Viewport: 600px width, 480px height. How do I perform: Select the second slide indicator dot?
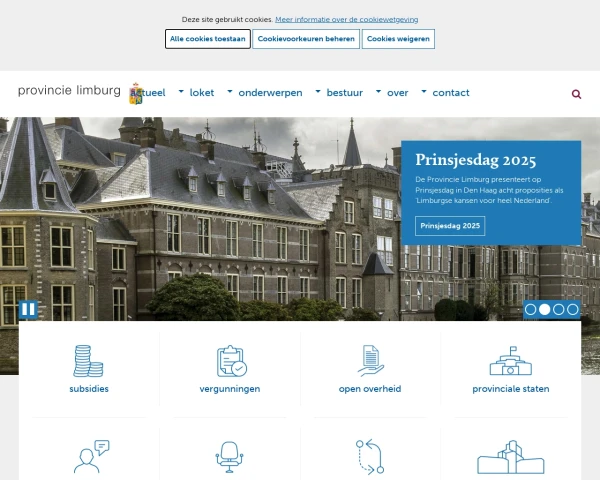(545, 309)
